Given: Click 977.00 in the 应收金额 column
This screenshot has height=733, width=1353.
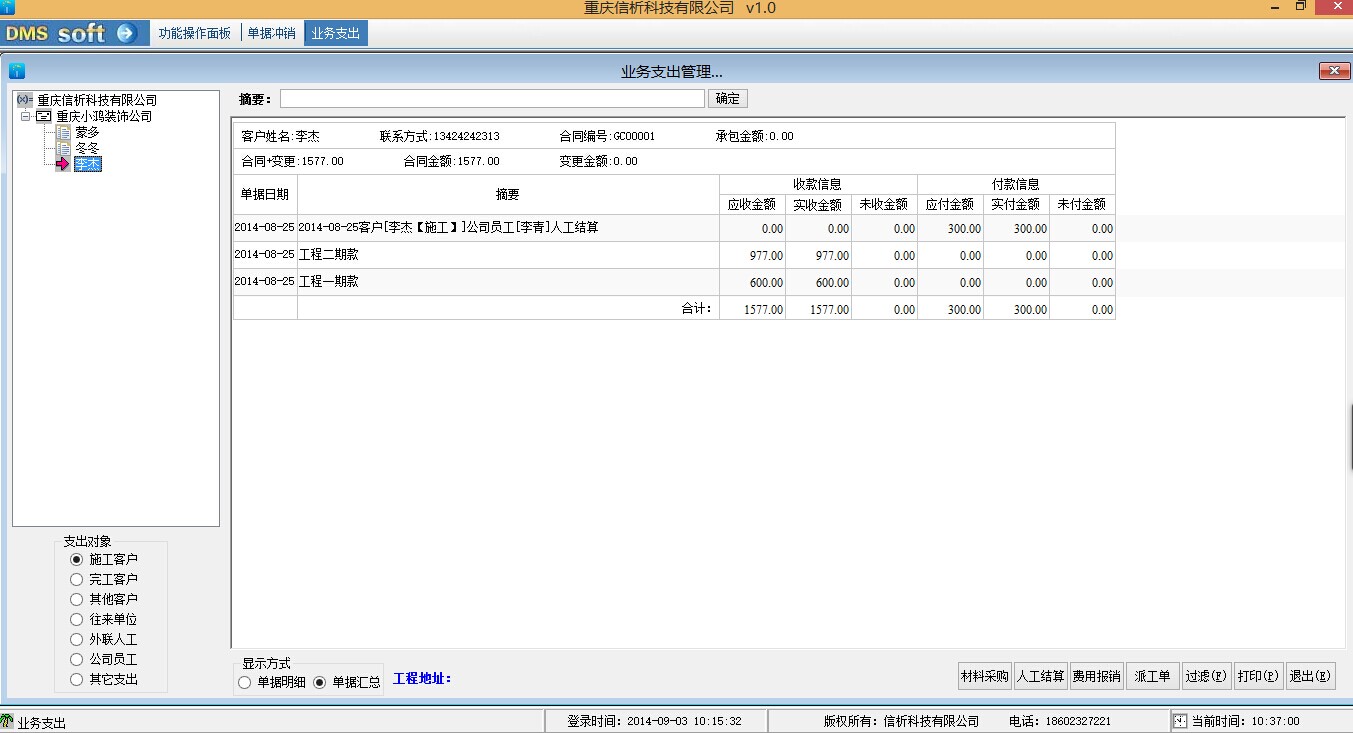Looking at the screenshot, I should pyautogui.click(x=766, y=256).
